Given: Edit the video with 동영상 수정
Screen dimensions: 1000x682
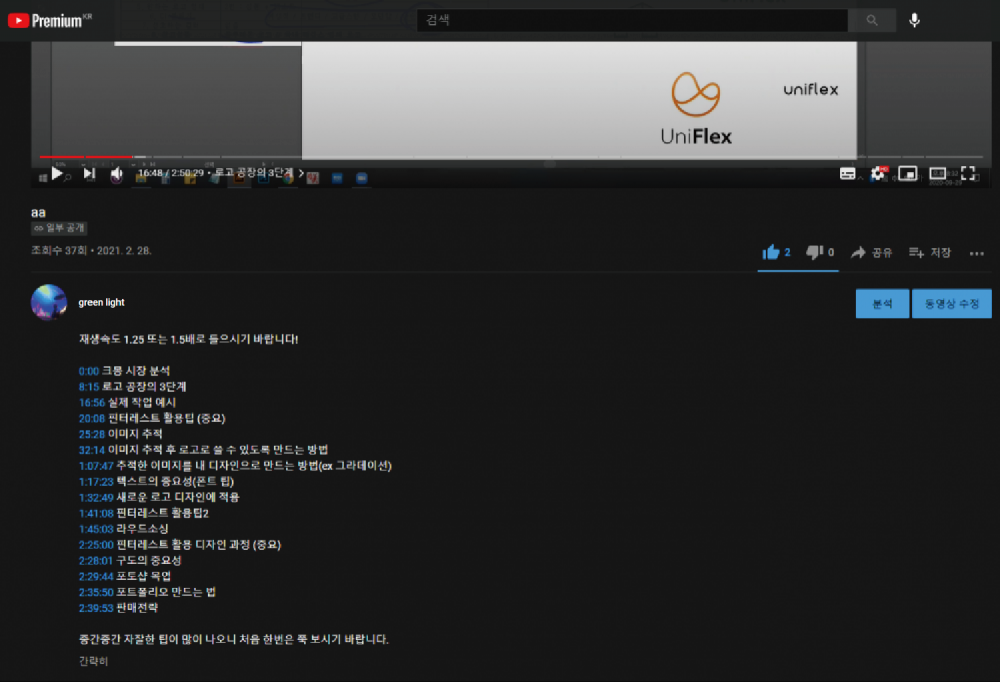Looking at the screenshot, I should 952,304.
